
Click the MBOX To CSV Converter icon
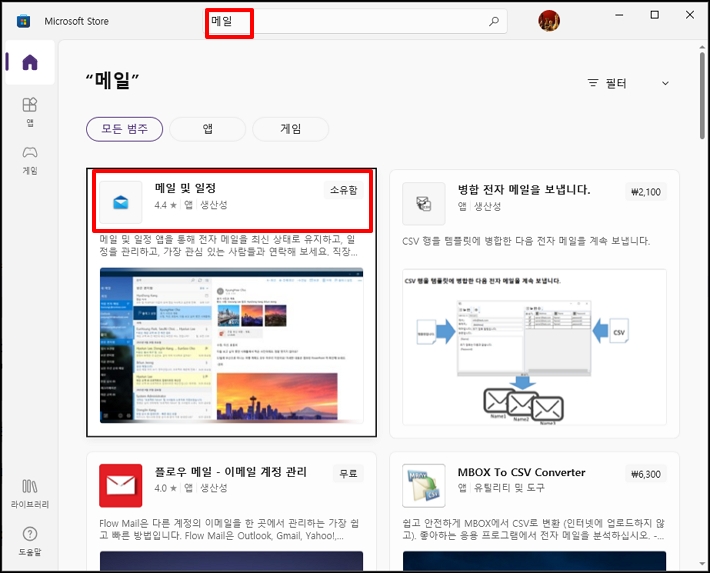click(x=424, y=486)
